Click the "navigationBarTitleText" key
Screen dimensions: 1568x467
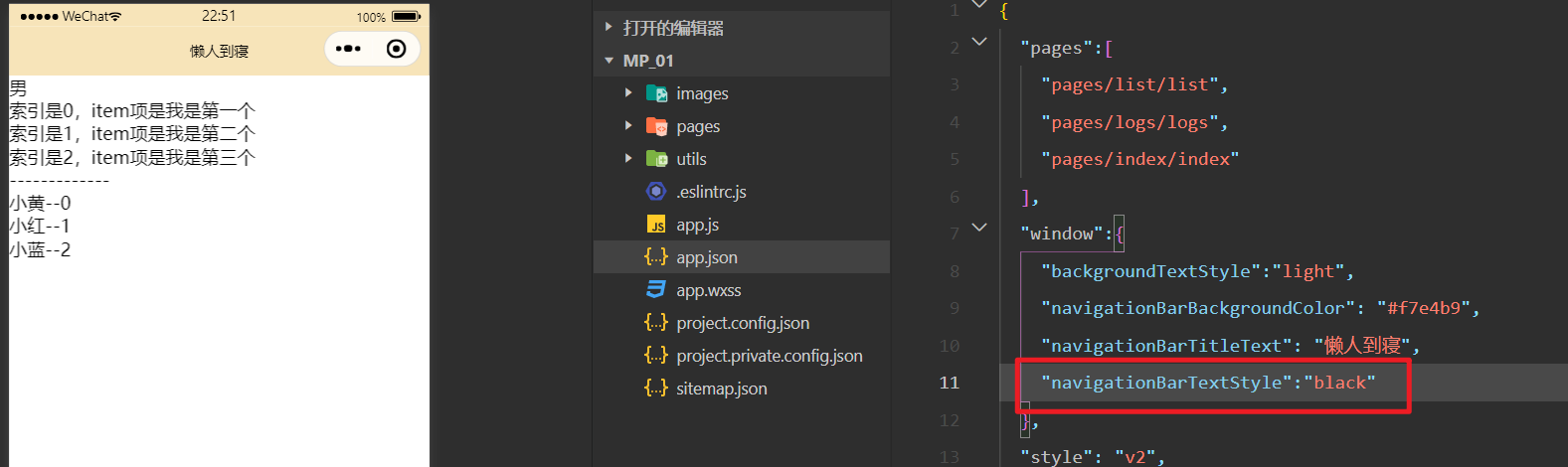[x=1166, y=346]
